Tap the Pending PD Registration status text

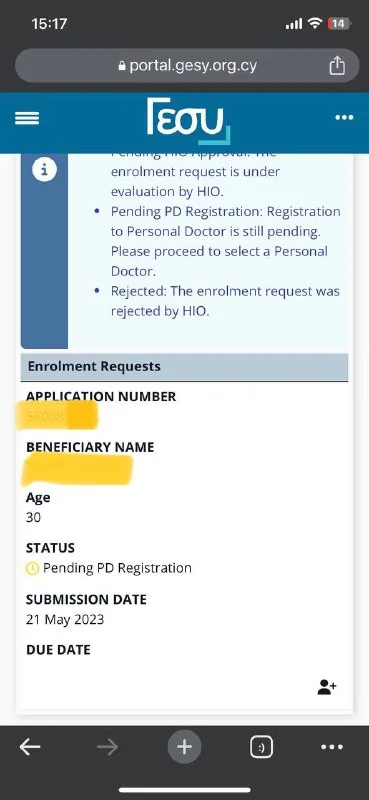point(117,568)
